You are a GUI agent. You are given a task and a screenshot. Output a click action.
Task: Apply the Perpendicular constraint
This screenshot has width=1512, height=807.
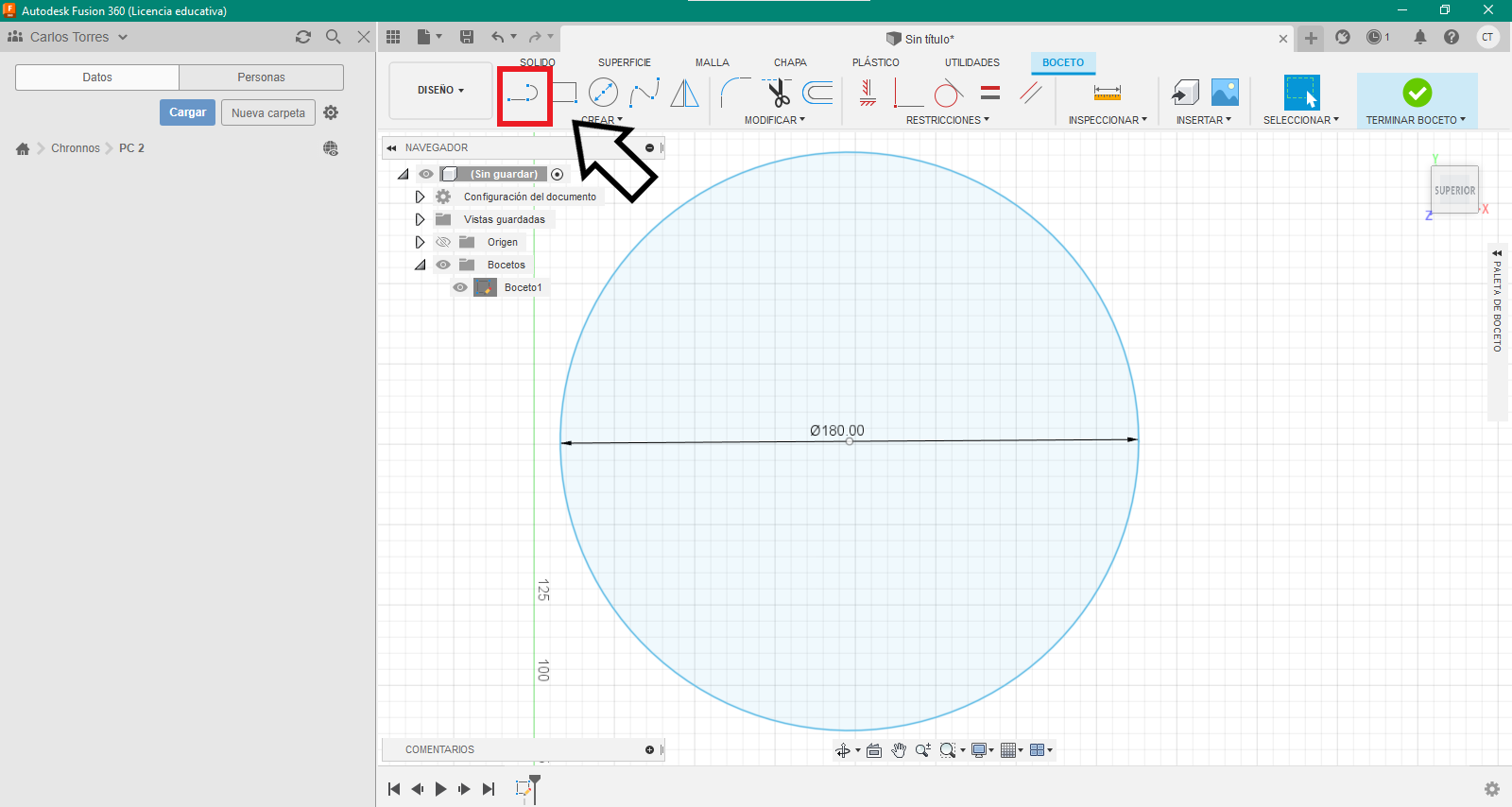pyautogui.click(x=908, y=93)
